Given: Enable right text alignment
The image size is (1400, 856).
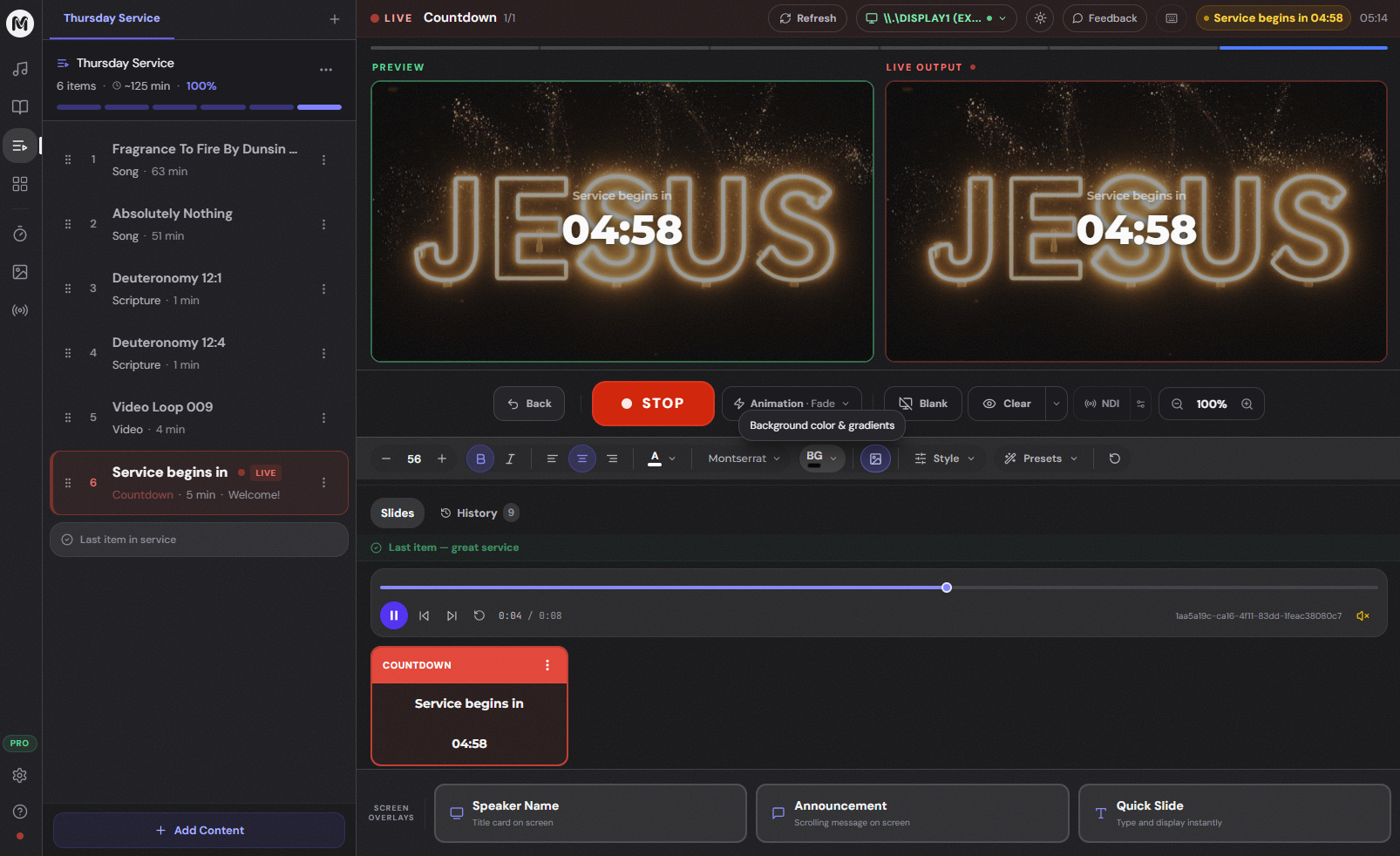Looking at the screenshot, I should tap(613, 458).
